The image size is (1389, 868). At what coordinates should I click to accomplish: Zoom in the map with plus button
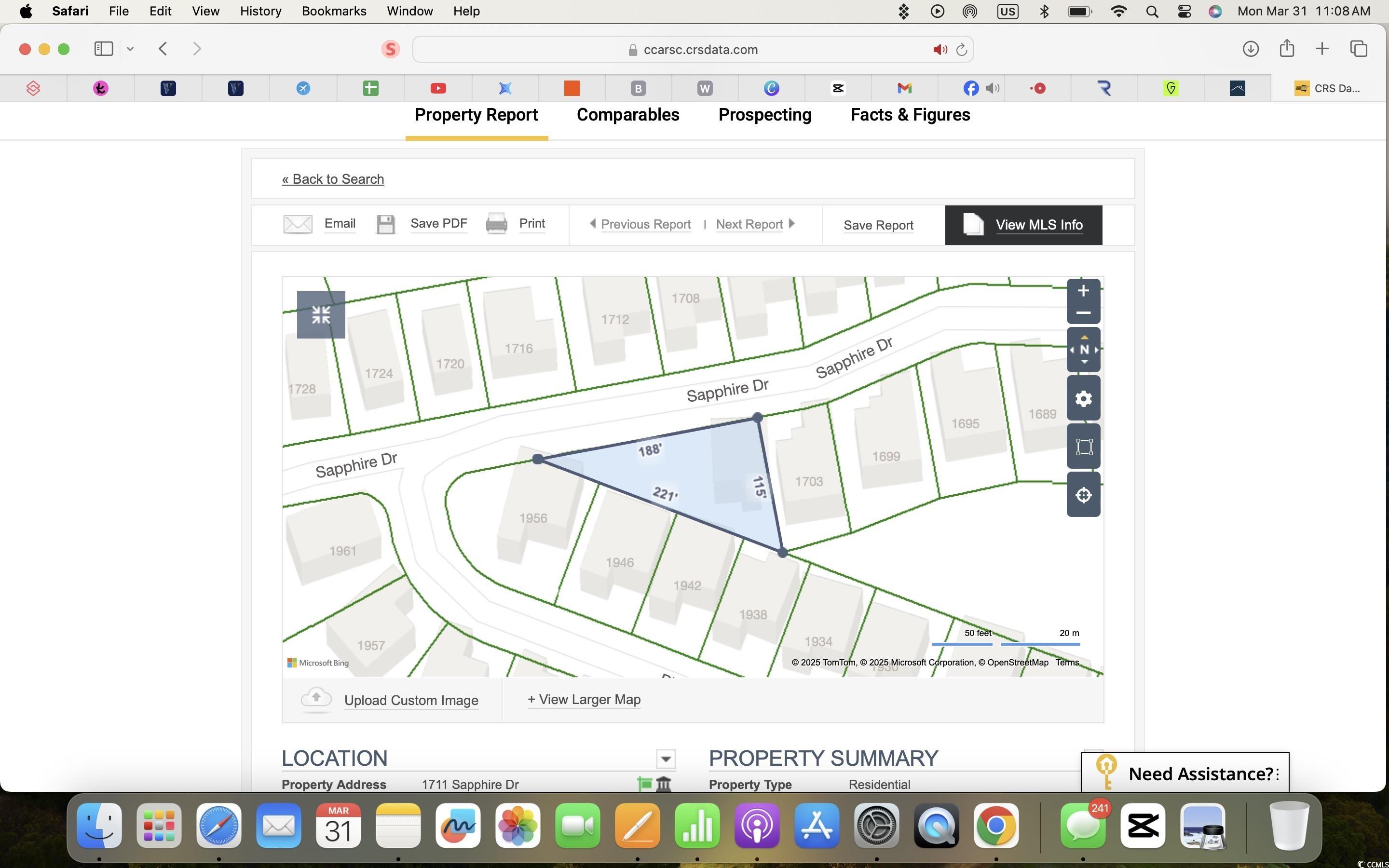click(1083, 291)
